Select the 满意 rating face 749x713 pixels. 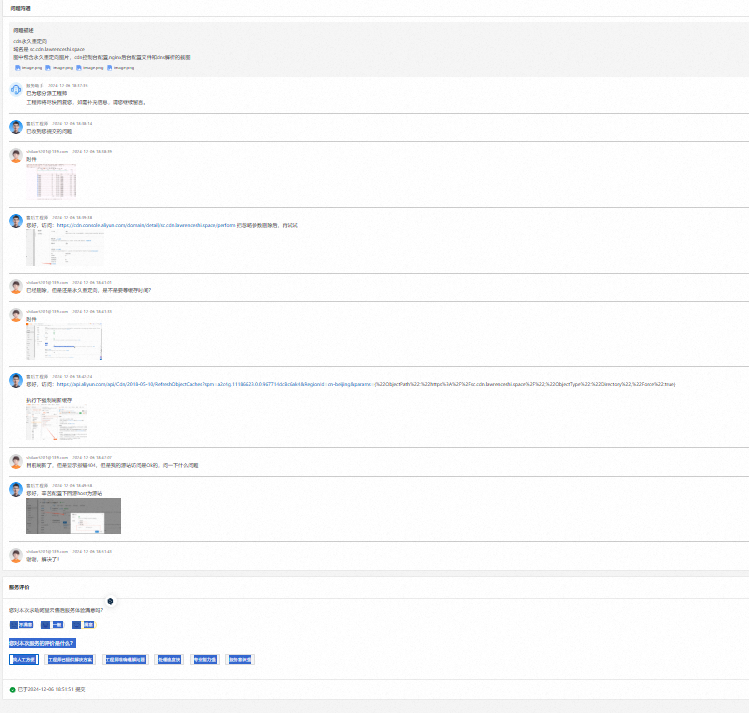click(84, 625)
